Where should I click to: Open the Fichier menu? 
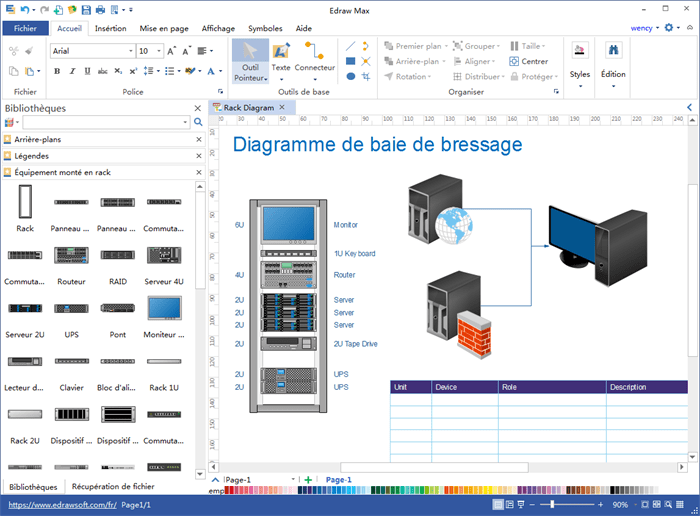(25, 28)
